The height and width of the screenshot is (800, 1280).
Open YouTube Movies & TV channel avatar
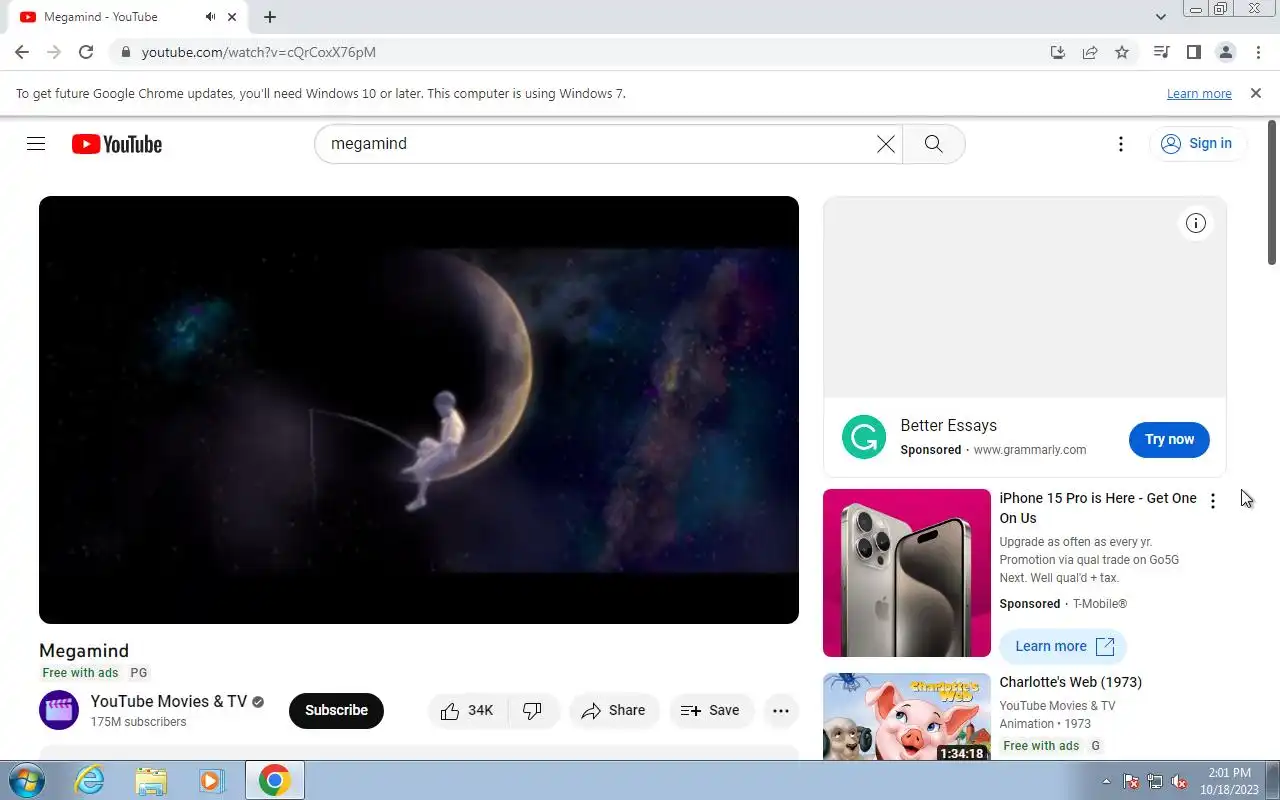coord(59,710)
